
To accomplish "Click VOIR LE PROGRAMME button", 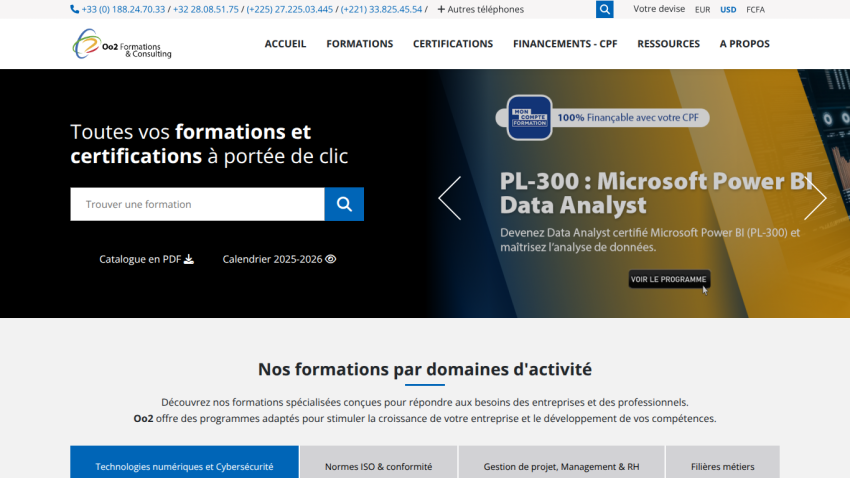I will (669, 279).
